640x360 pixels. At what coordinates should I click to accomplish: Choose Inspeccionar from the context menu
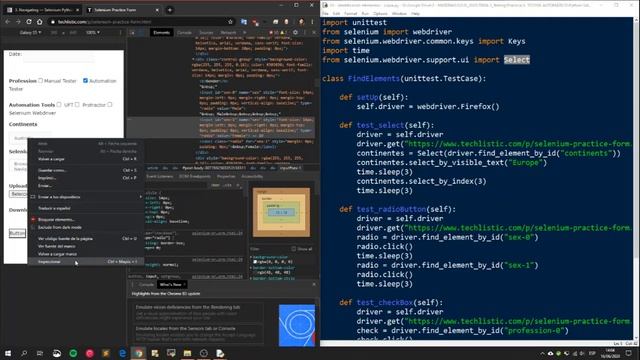point(86,262)
